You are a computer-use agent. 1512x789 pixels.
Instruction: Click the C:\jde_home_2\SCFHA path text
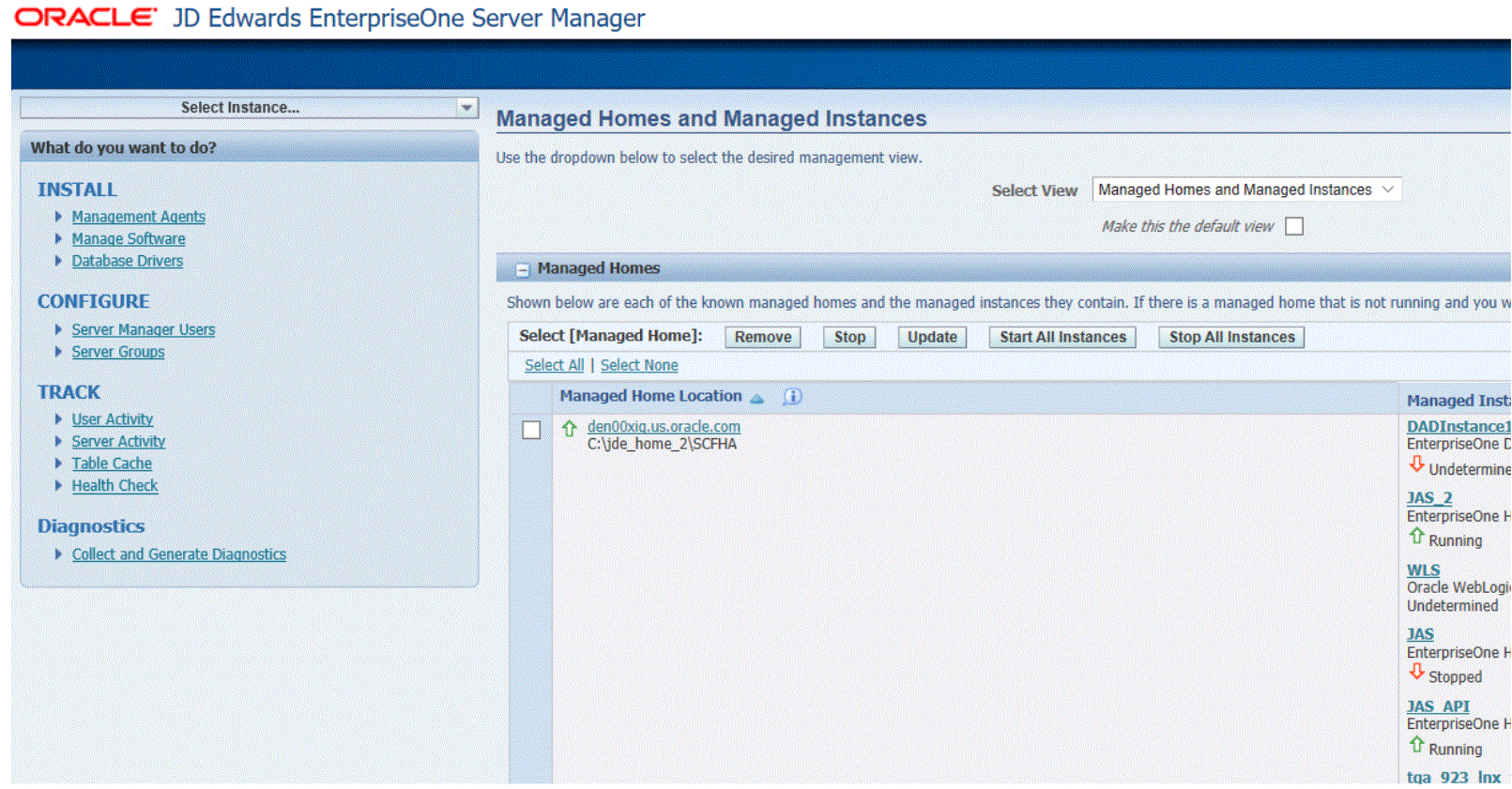tap(662, 444)
